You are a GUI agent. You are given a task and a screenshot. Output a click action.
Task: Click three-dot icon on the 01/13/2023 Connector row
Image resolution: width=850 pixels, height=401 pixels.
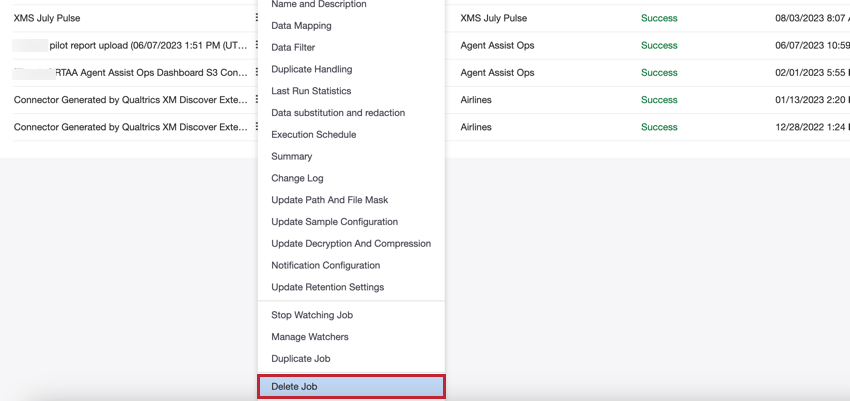click(x=257, y=99)
